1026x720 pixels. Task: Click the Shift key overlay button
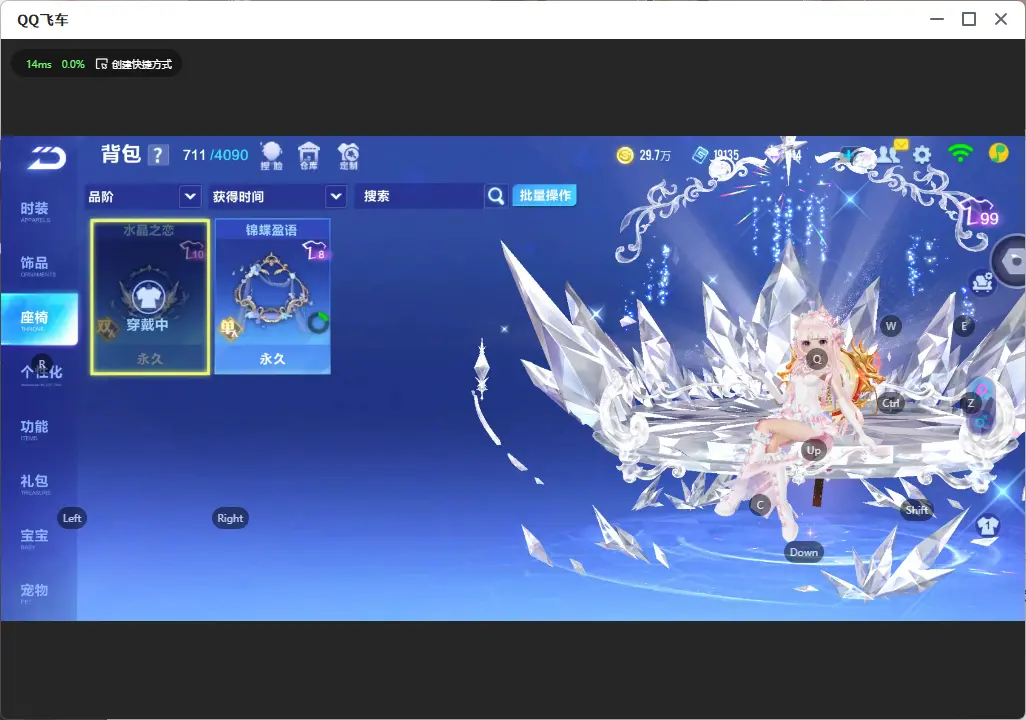pyautogui.click(x=917, y=510)
